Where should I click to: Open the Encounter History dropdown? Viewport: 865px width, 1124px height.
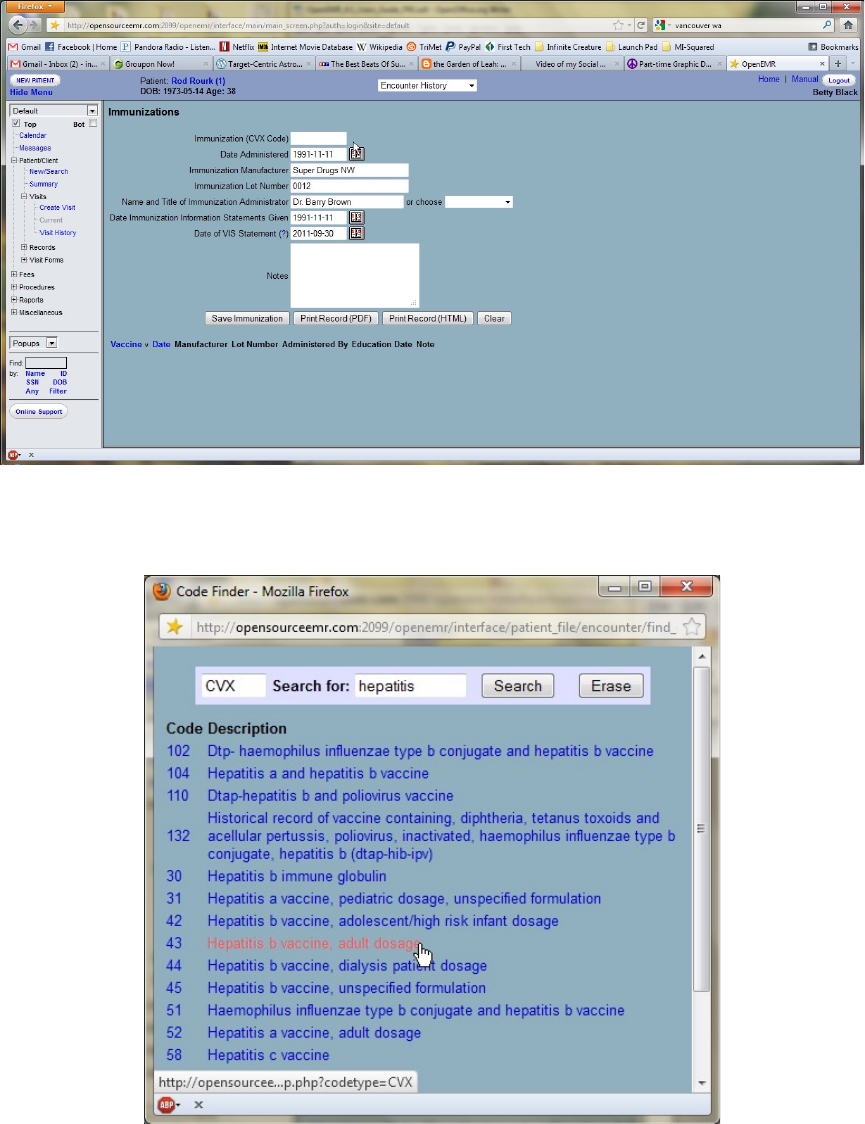point(427,85)
